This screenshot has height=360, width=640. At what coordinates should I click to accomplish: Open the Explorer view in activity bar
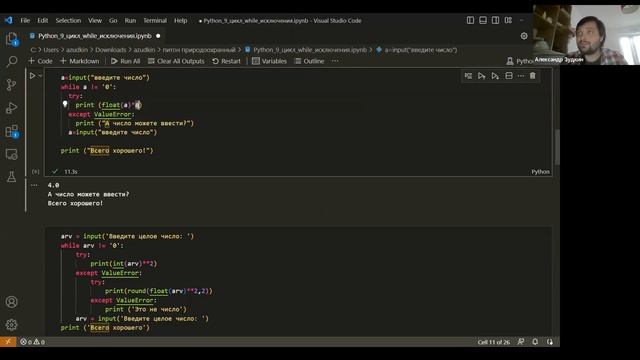(11, 39)
